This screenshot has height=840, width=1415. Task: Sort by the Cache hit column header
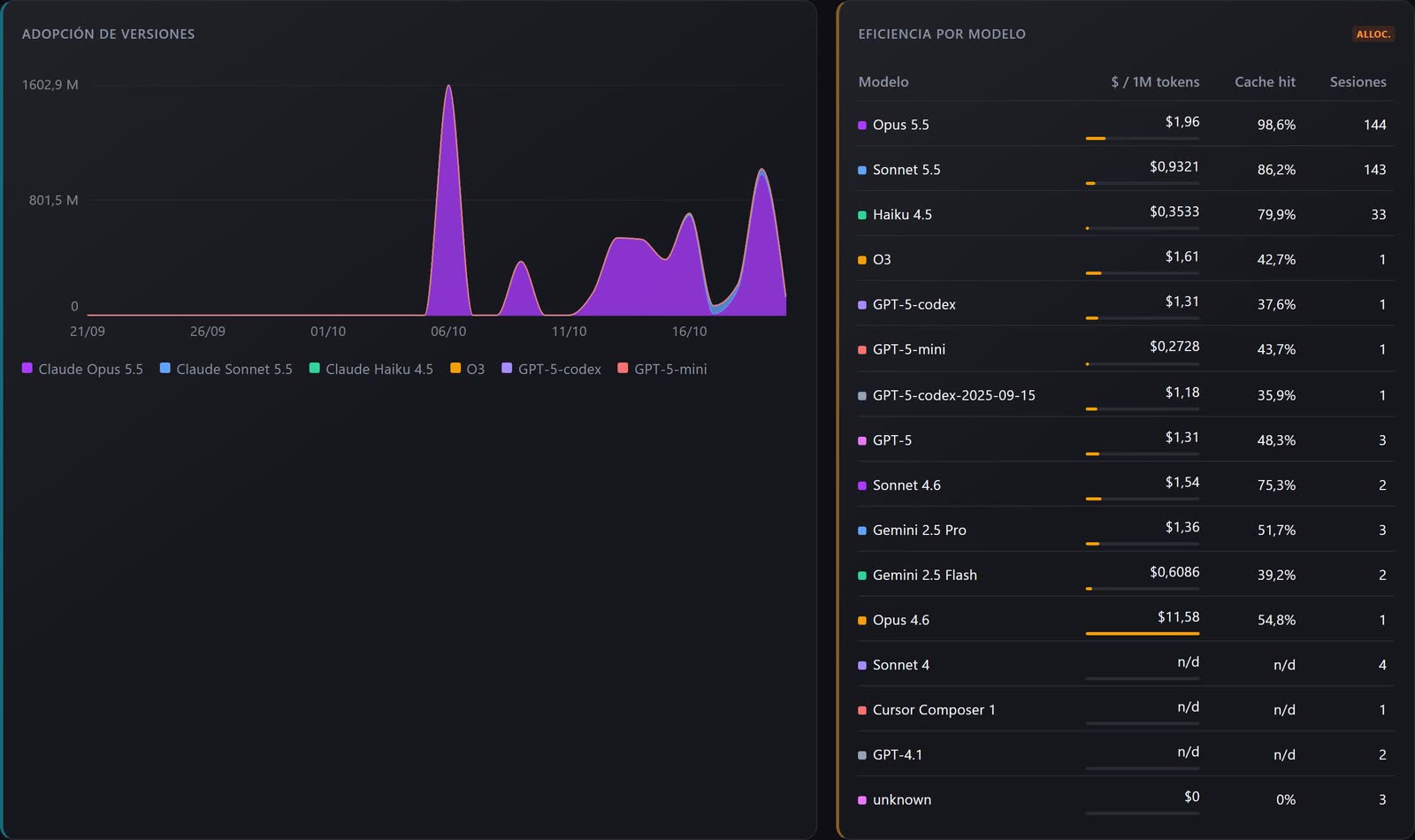coord(1265,81)
